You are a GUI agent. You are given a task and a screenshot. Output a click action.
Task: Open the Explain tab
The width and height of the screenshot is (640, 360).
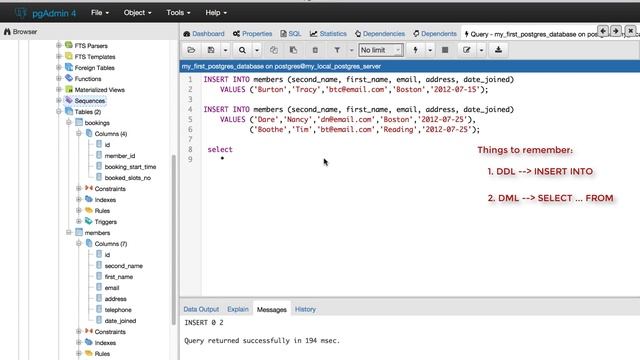pyautogui.click(x=238, y=309)
